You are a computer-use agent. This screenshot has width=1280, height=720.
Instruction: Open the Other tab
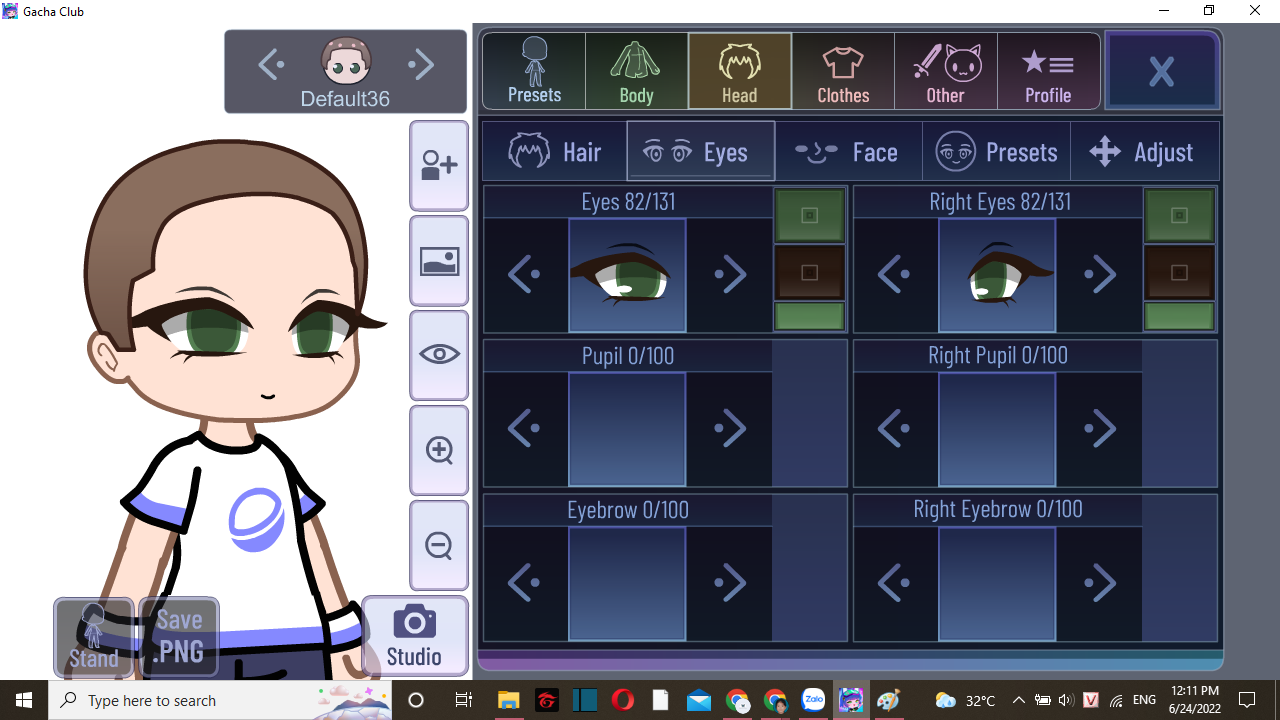(945, 71)
